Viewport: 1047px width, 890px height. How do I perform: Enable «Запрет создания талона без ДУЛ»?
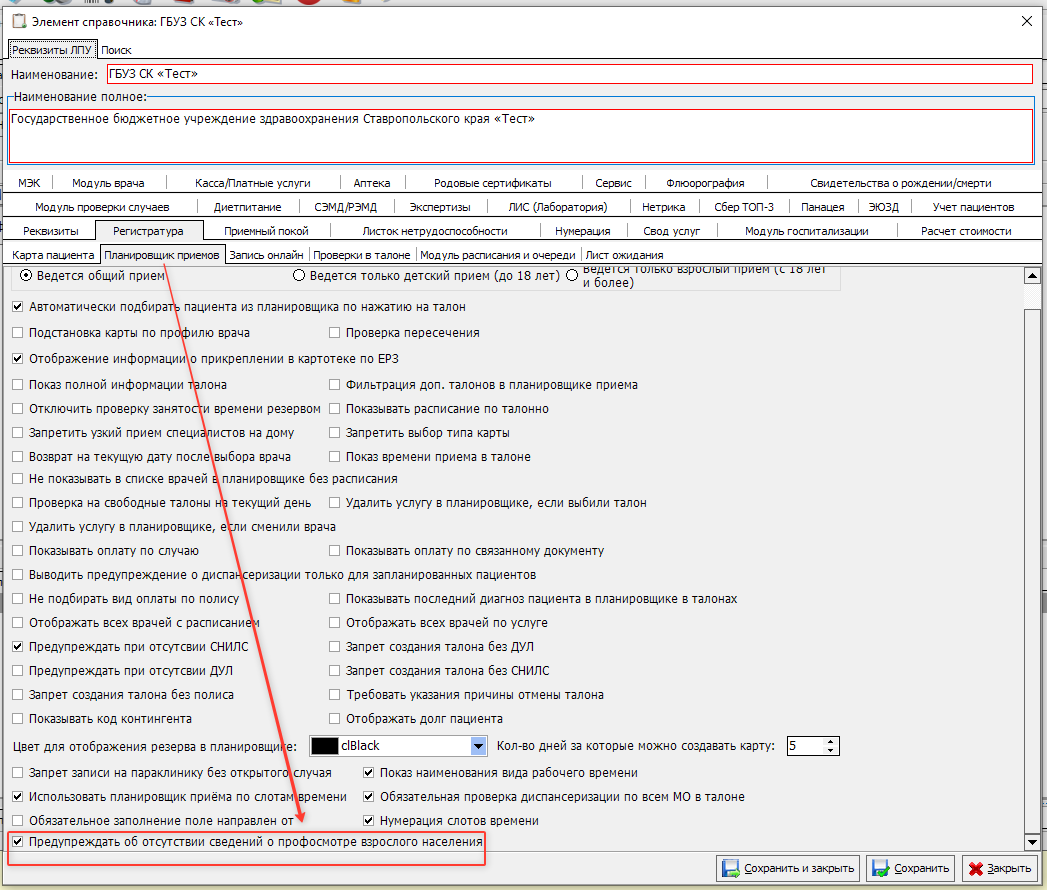[x=335, y=646]
